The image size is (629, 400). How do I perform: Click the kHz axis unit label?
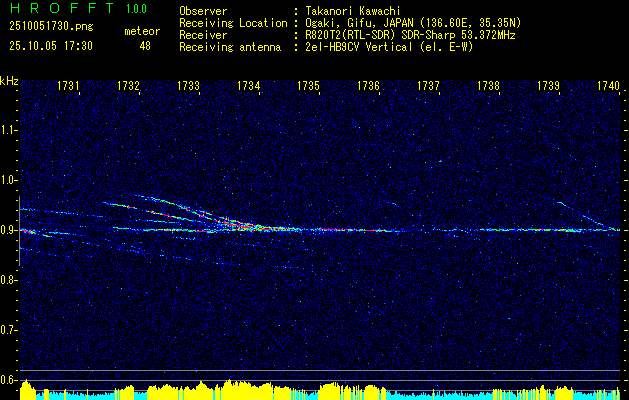click(9, 81)
